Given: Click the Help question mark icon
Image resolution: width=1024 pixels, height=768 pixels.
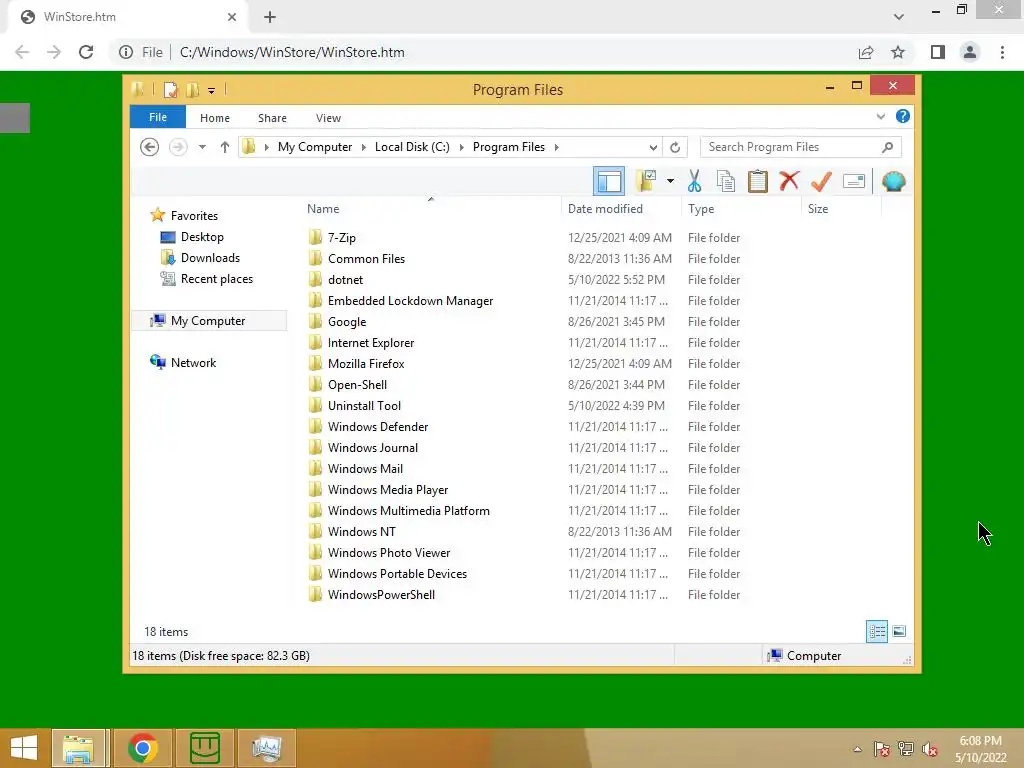Looking at the screenshot, I should tap(903, 116).
